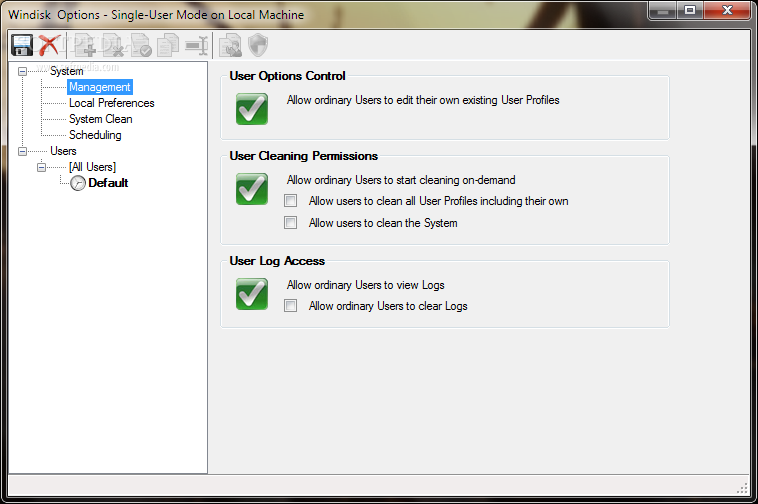Viewport: 758px width, 504px height.
Task: Click the red X cancel icon
Action: pyautogui.click(x=49, y=45)
